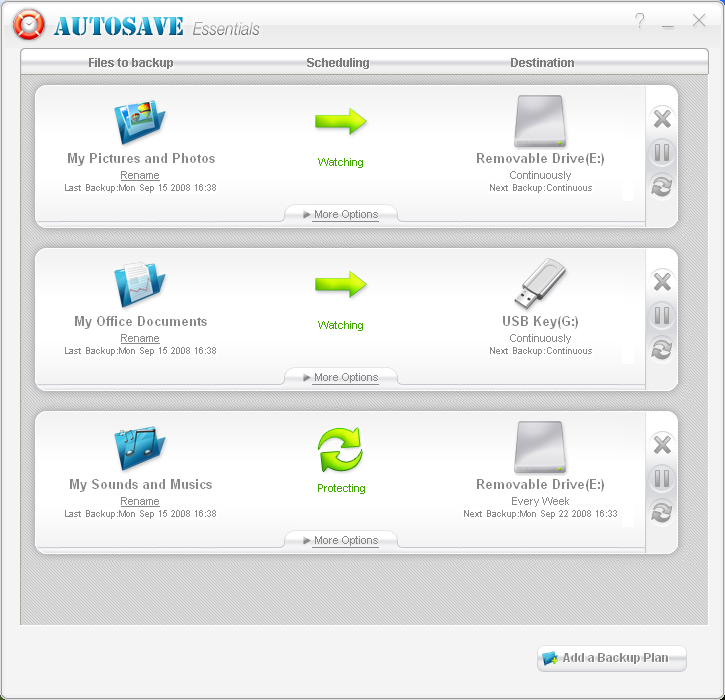The image size is (725, 700).
Task: Click the Removable Drive(E:) icon in first plan
Action: point(540,121)
